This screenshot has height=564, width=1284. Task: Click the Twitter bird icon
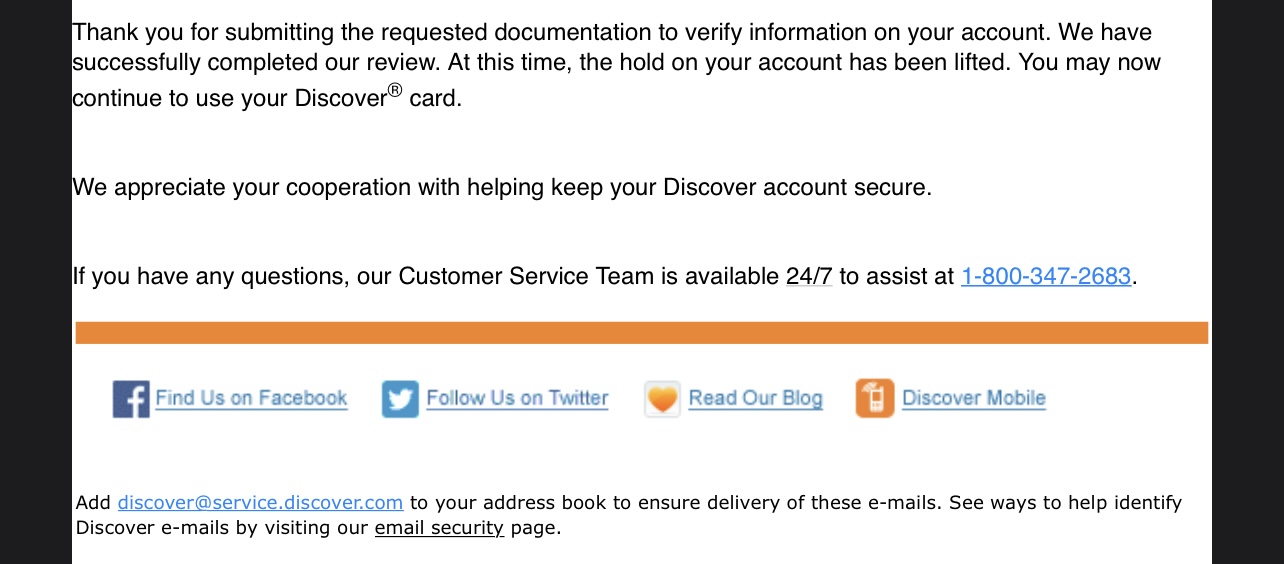coord(400,399)
